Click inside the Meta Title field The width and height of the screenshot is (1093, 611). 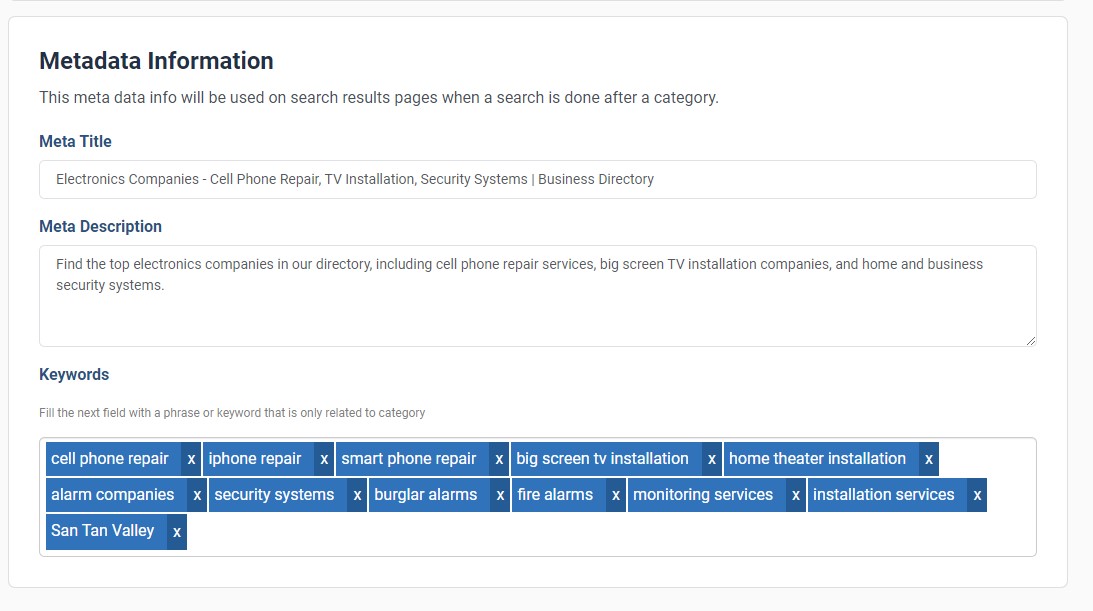point(537,180)
